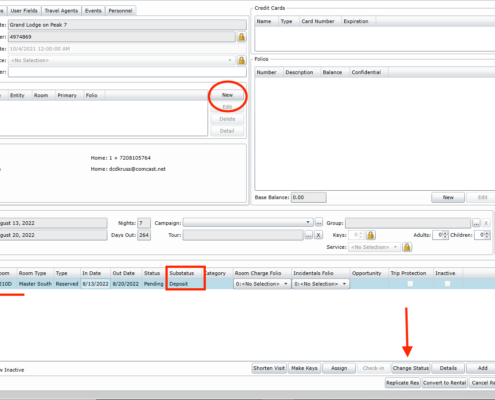Open Group browse ellipsis button
The width and height of the screenshot is (495, 400).
pos(476,223)
